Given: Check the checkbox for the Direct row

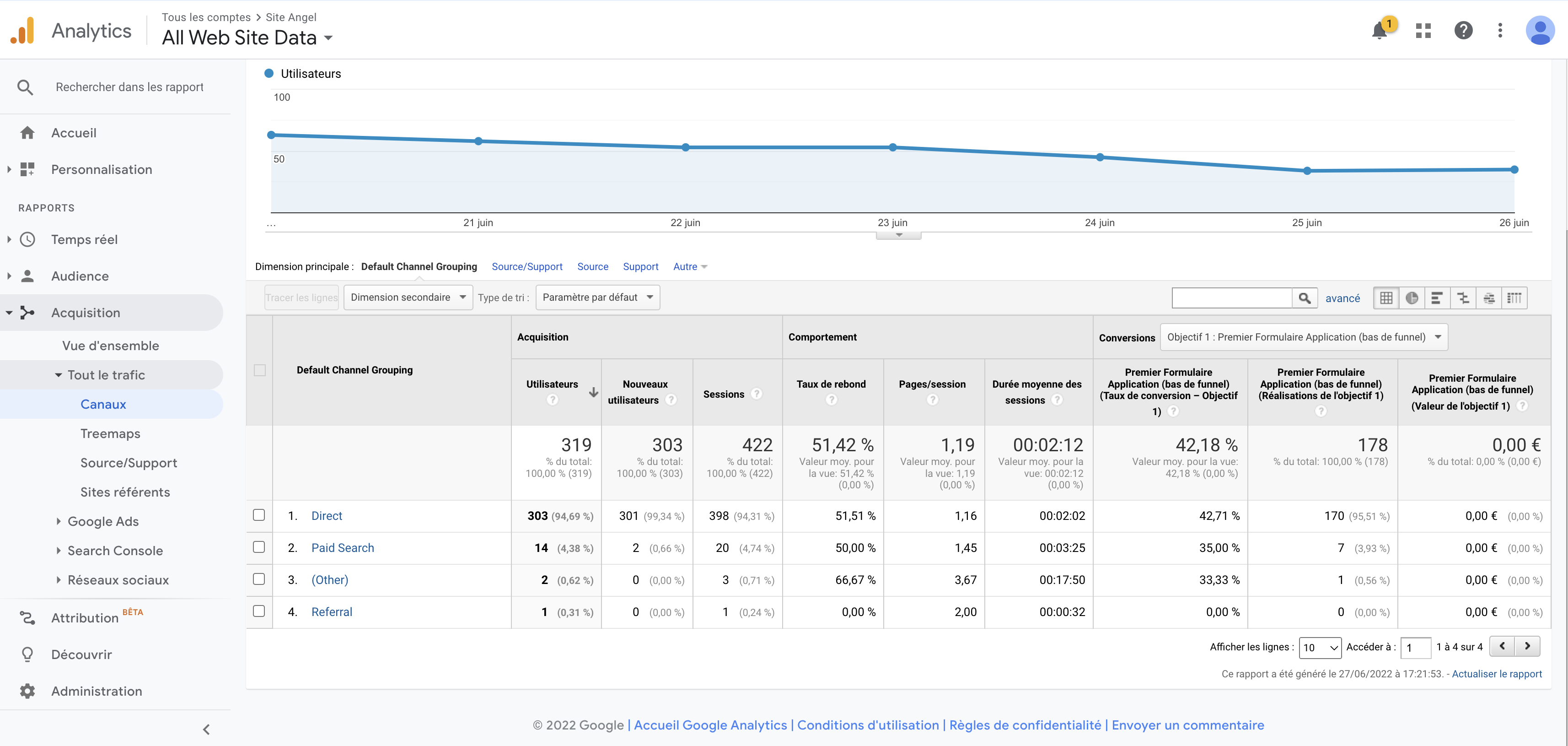Looking at the screenshot, I should (x=259, y=515).
